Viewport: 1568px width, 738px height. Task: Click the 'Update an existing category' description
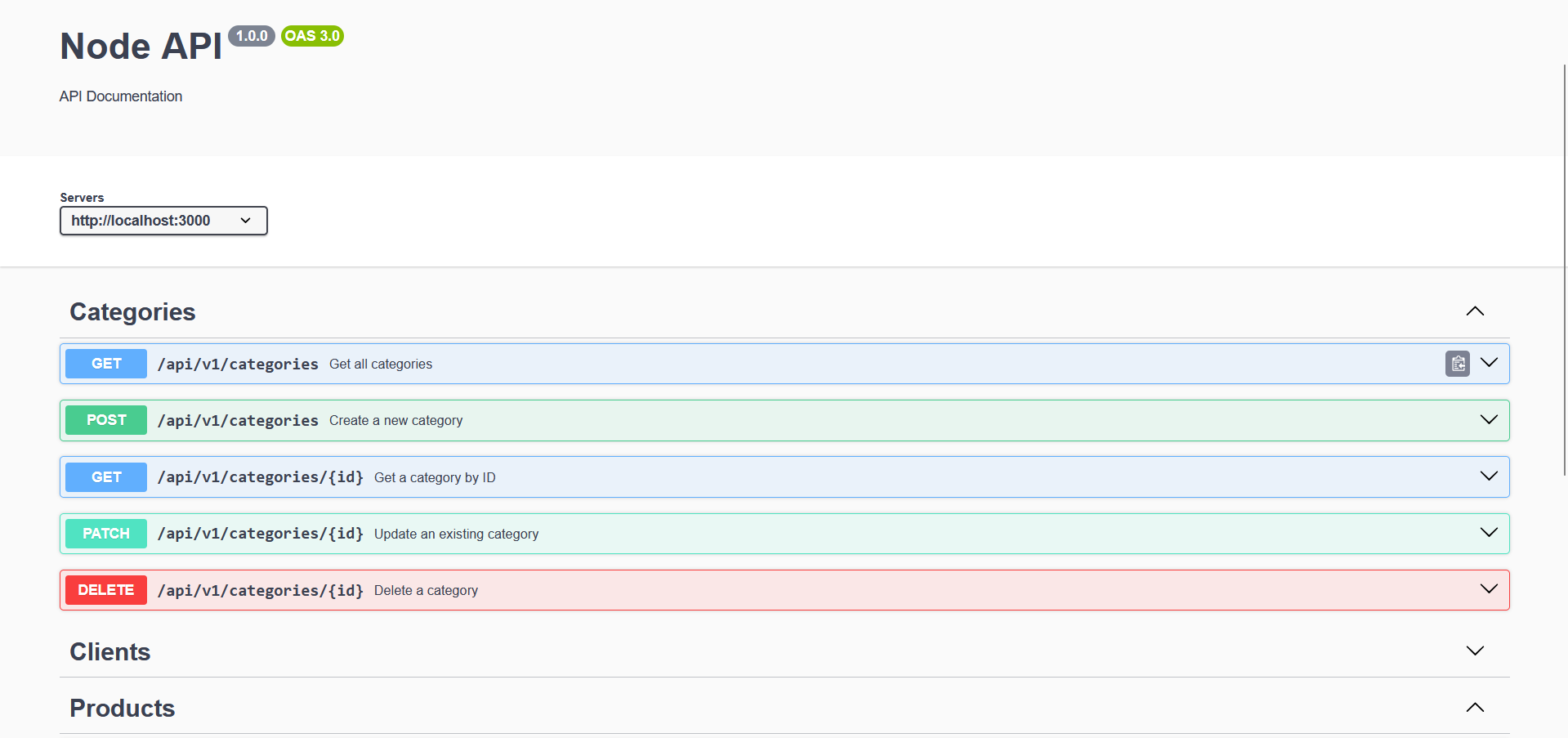point(457,534)
